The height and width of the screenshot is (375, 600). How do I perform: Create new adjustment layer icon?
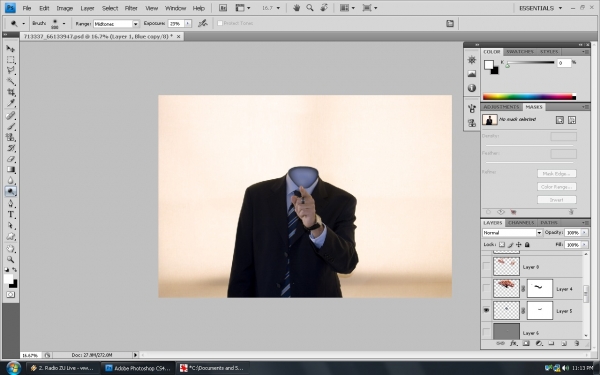(x=539, y=343)
